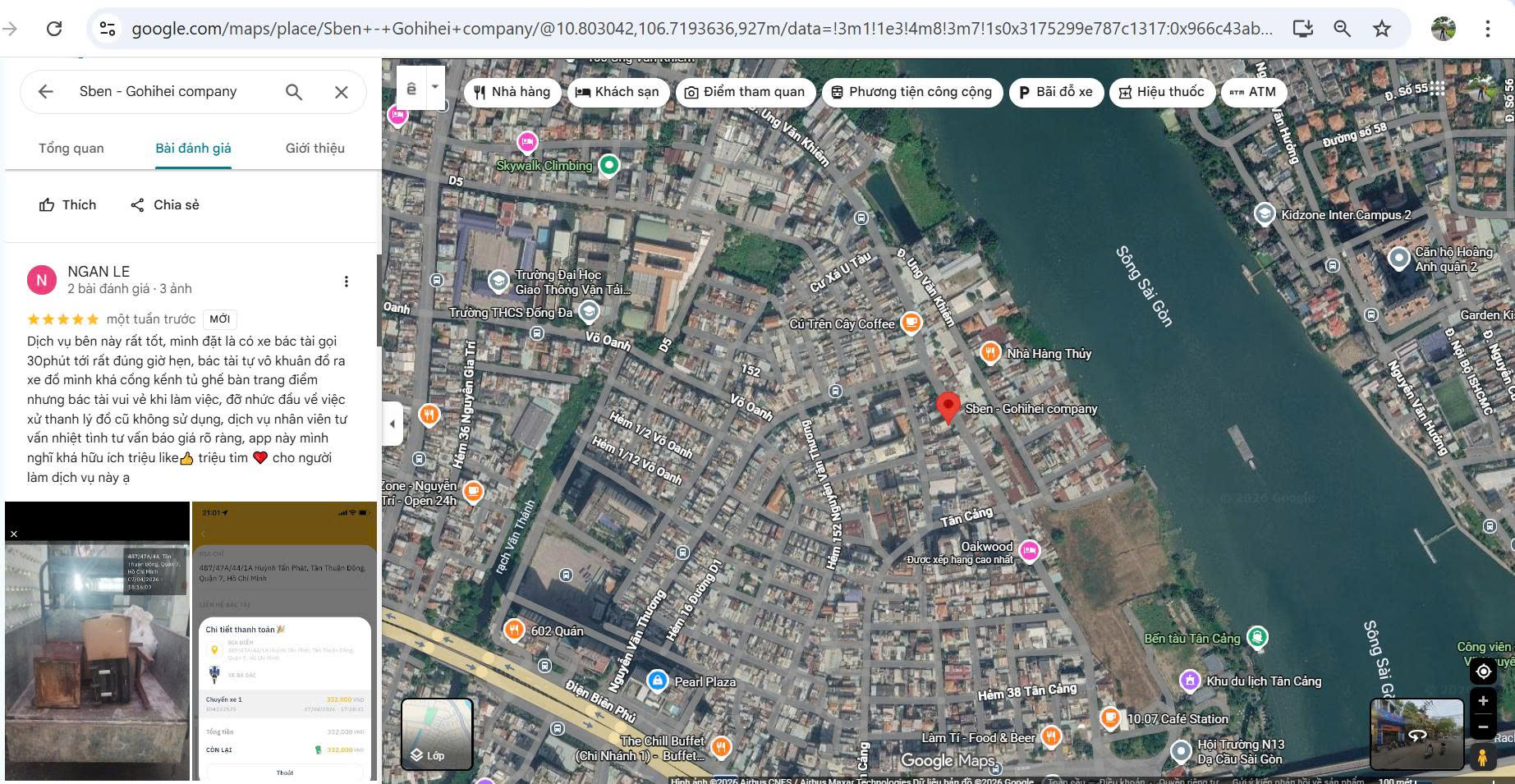The image size is (1515, 784).
Task: Zoom in the map with plus button
Action: coord(1483,701)
